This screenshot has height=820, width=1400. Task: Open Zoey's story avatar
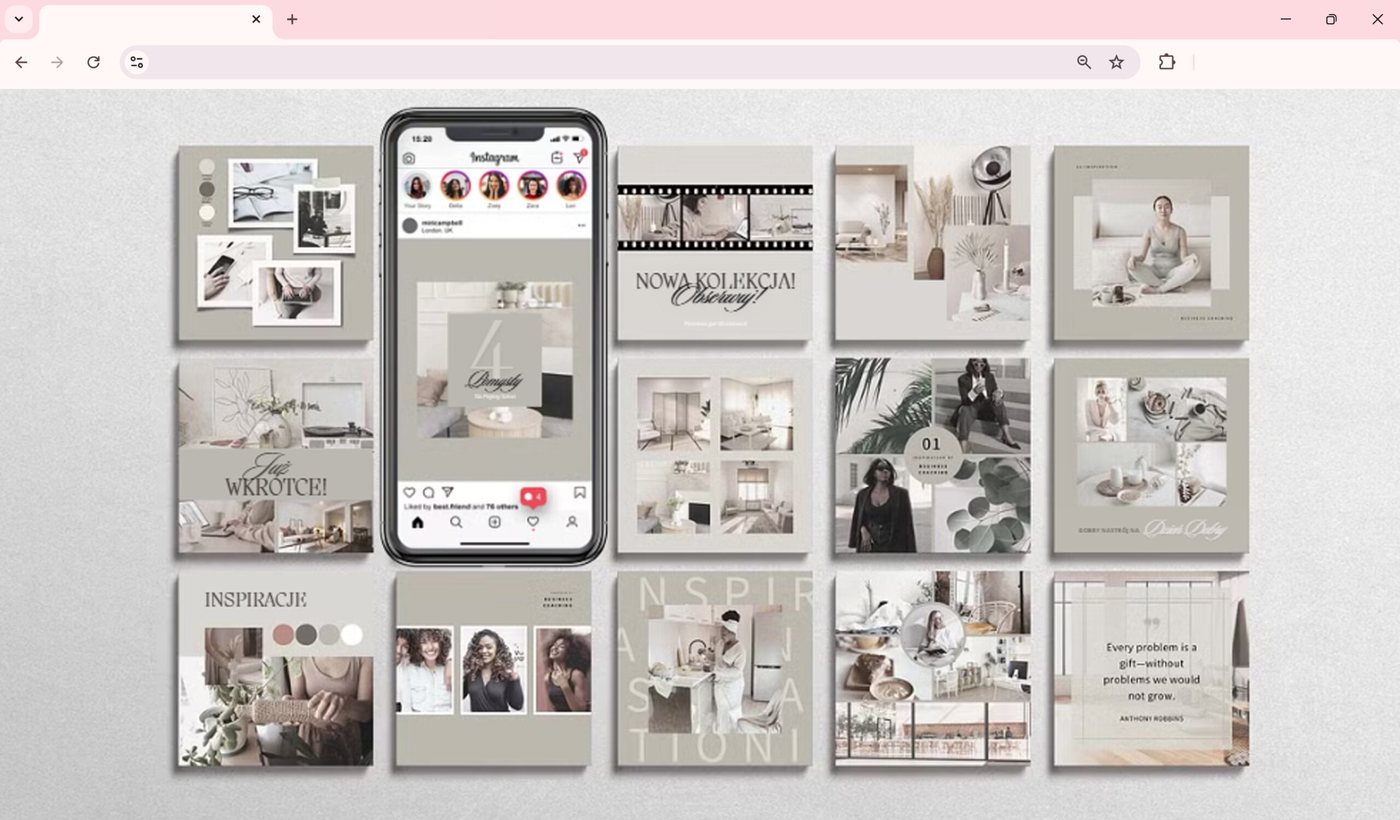(494, 186)
